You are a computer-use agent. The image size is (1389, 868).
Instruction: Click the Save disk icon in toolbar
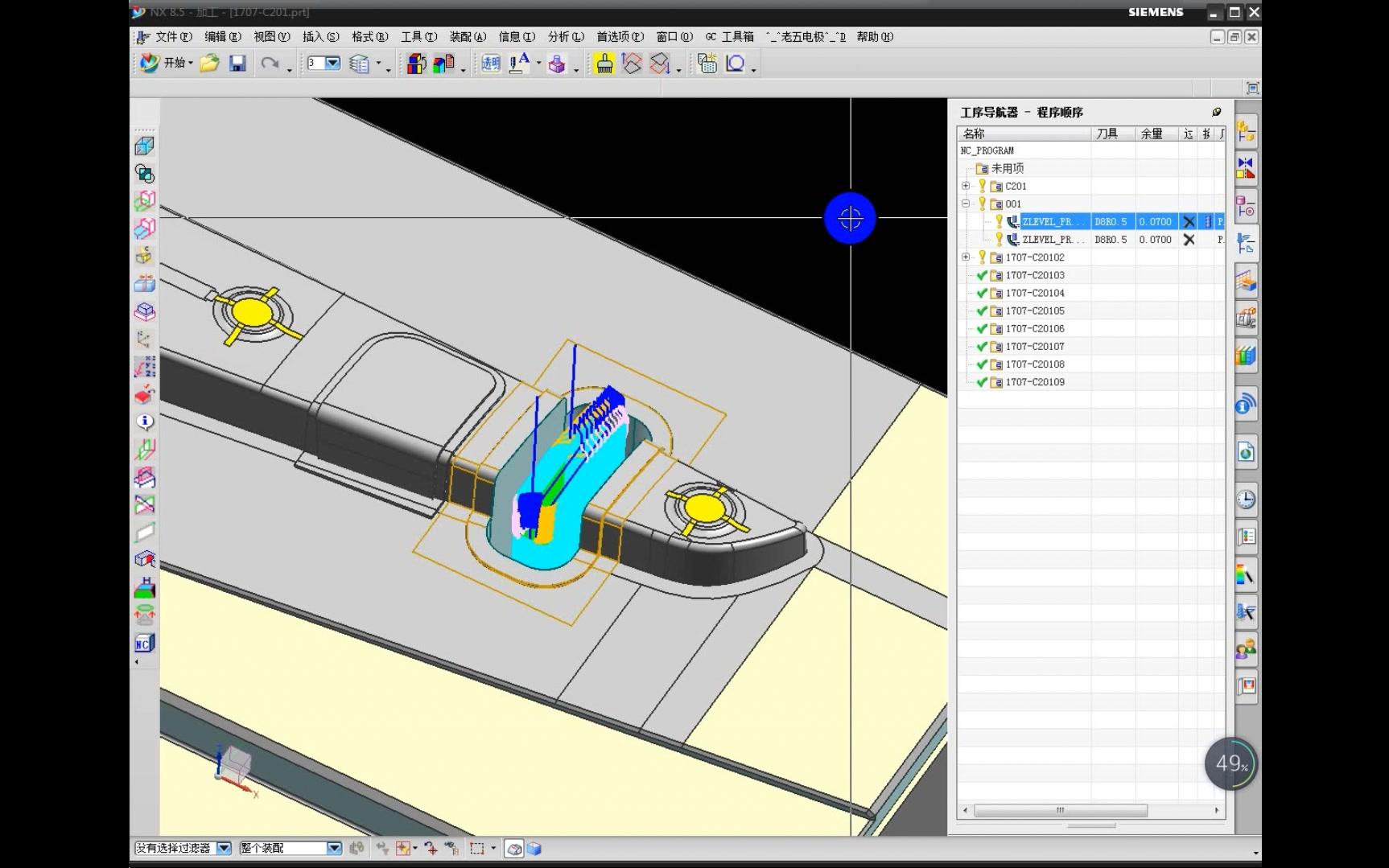[x=237, y=64]
